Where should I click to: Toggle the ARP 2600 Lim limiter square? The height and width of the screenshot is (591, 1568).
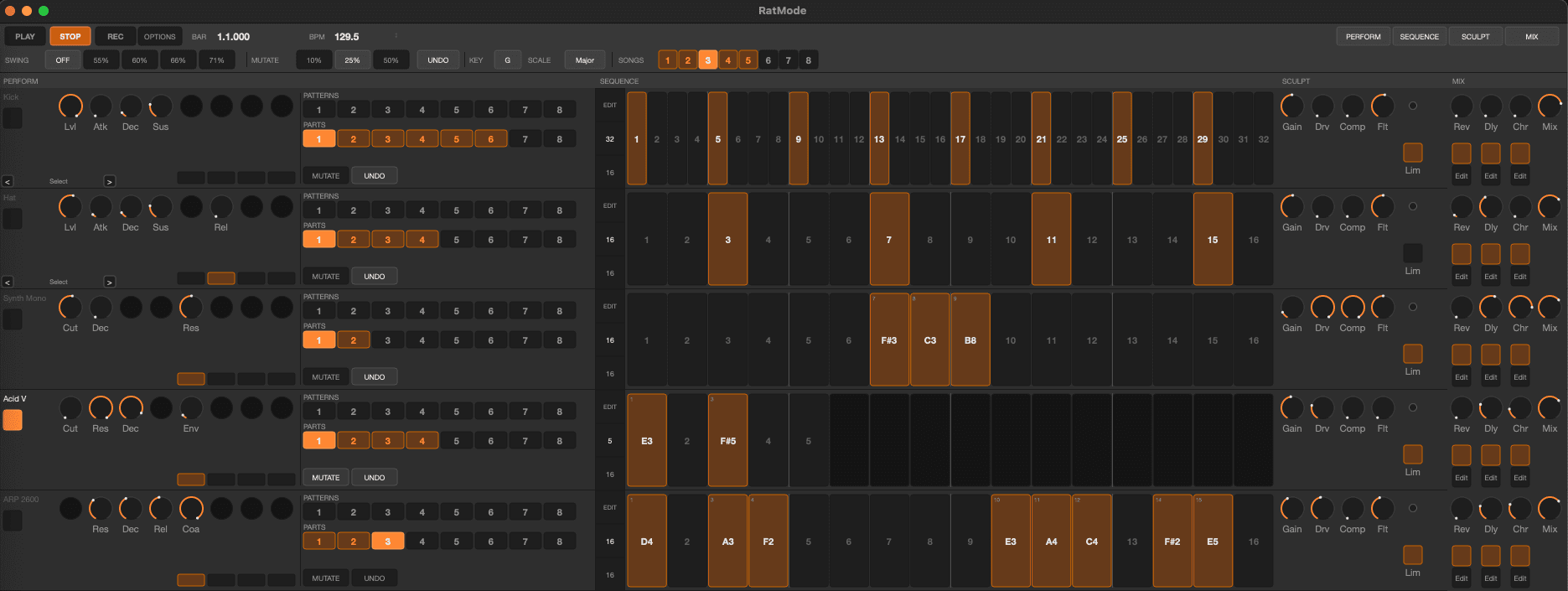[1413, 555]
